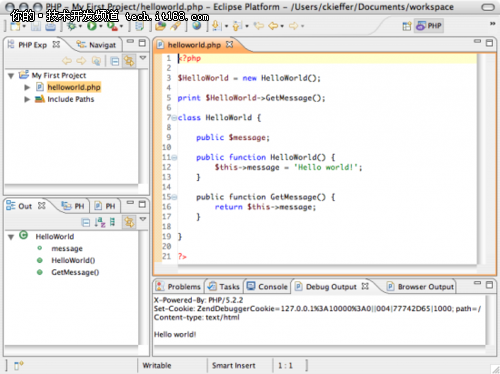
Task: Switch to the Navigat tab
Action: click(x=96, y=45)
